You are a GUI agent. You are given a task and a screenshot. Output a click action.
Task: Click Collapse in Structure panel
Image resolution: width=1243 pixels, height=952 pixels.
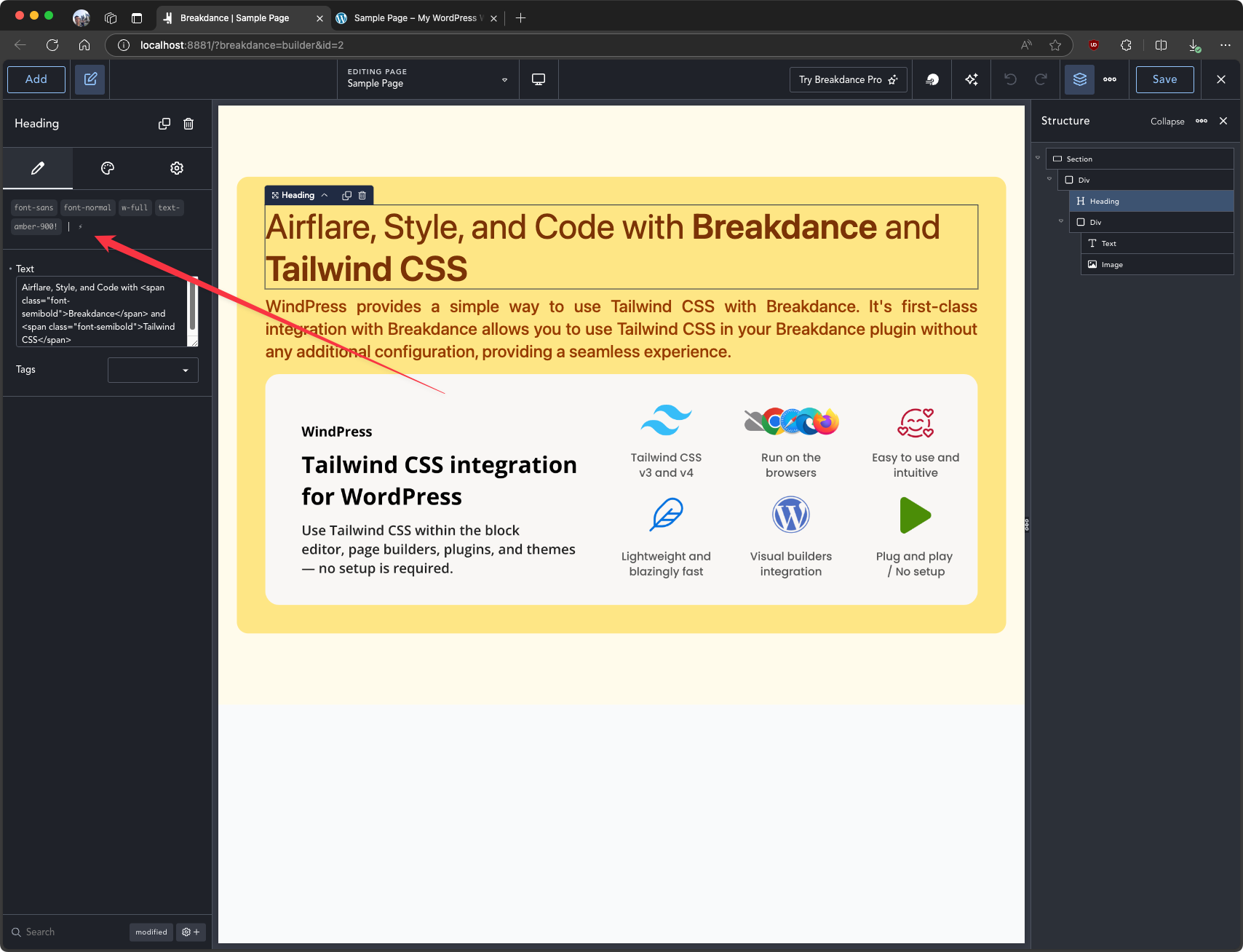pyautogui.click(x=1167, y=122)
